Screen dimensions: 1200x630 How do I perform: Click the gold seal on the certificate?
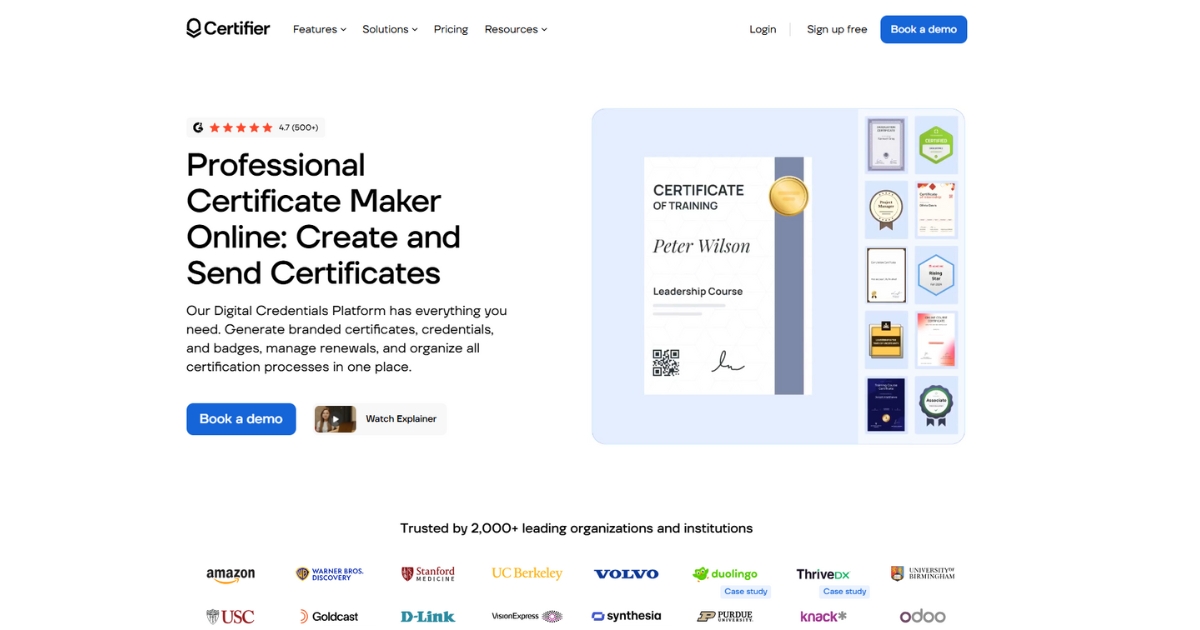point(788,195)
